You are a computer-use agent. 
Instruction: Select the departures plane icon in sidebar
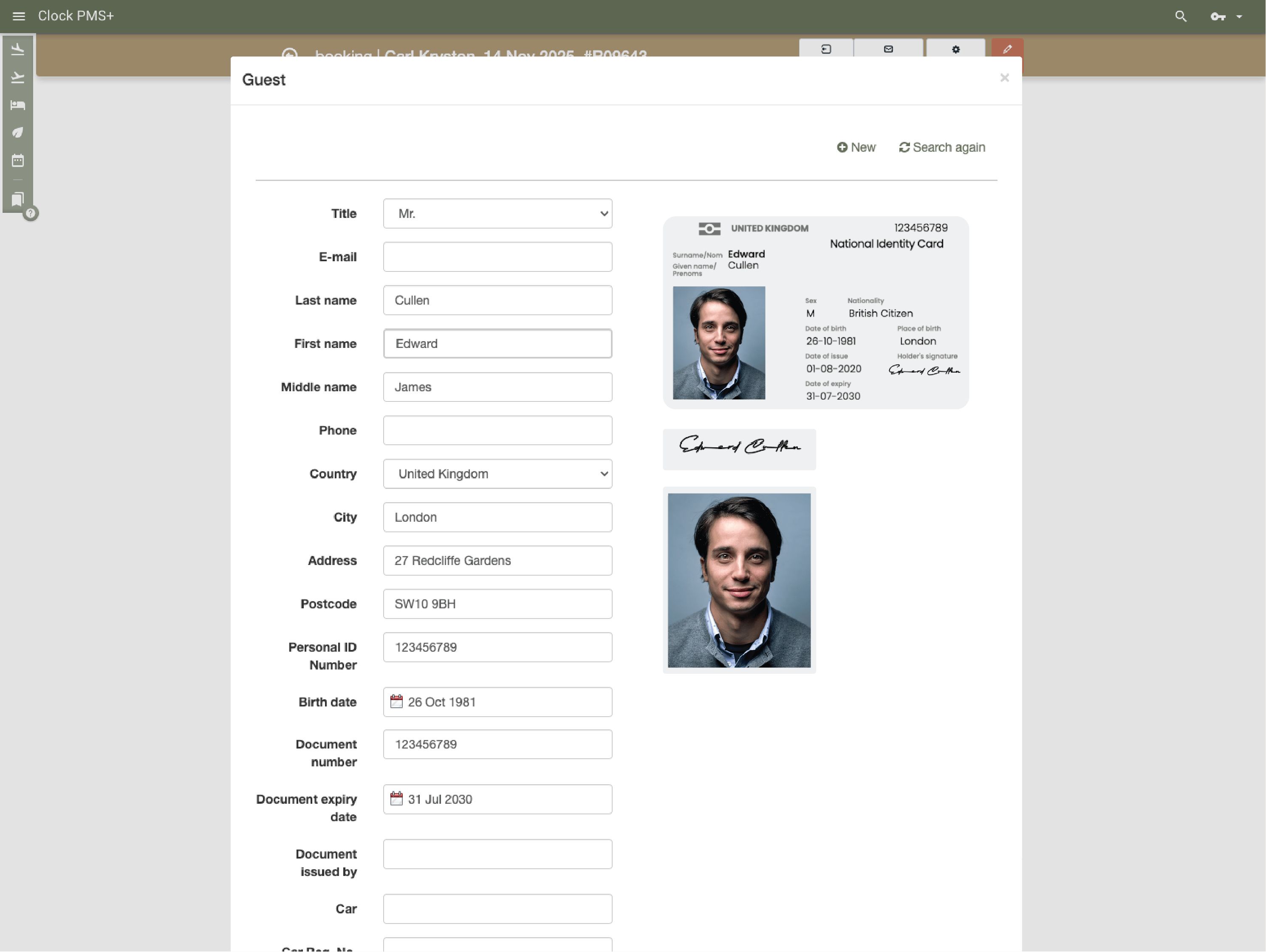tap(18, 77)
